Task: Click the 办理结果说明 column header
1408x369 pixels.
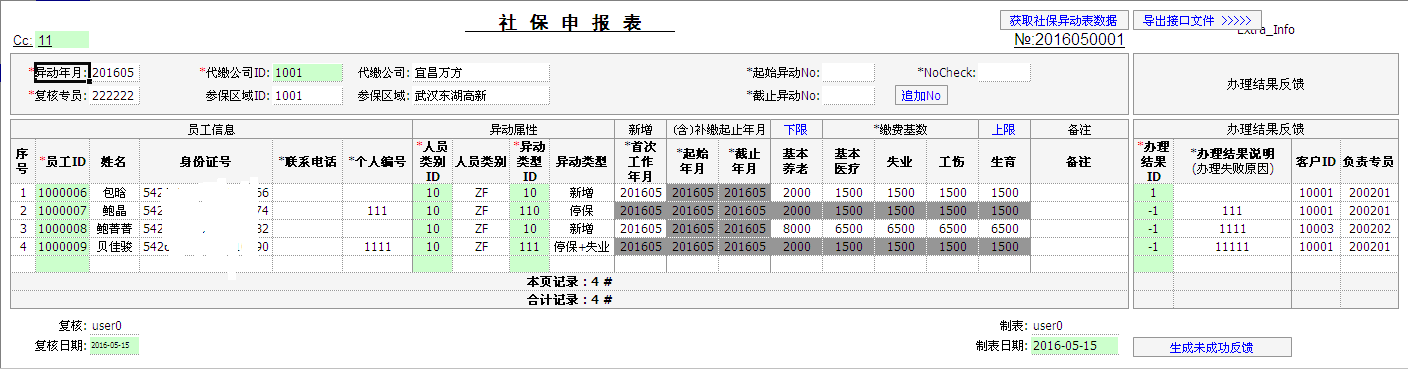Action: tap(1231, 161)
